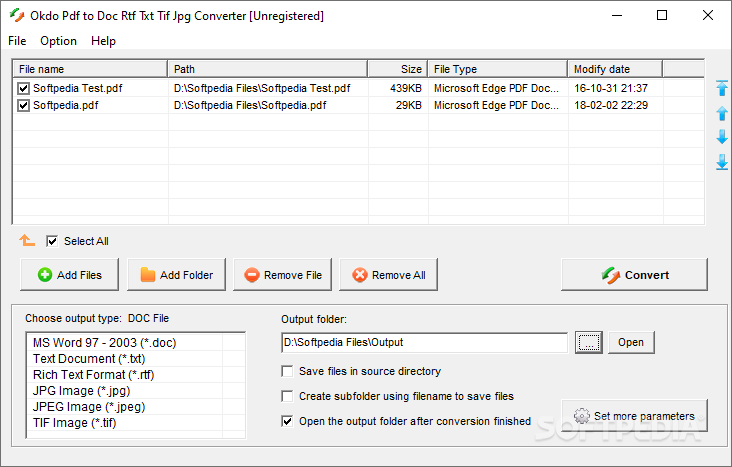Open the File menu

click(x=17, y=41)
